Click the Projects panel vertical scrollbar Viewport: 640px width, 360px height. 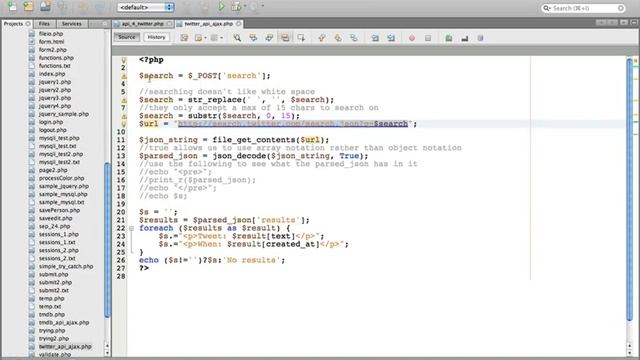[x=107, y=239]
